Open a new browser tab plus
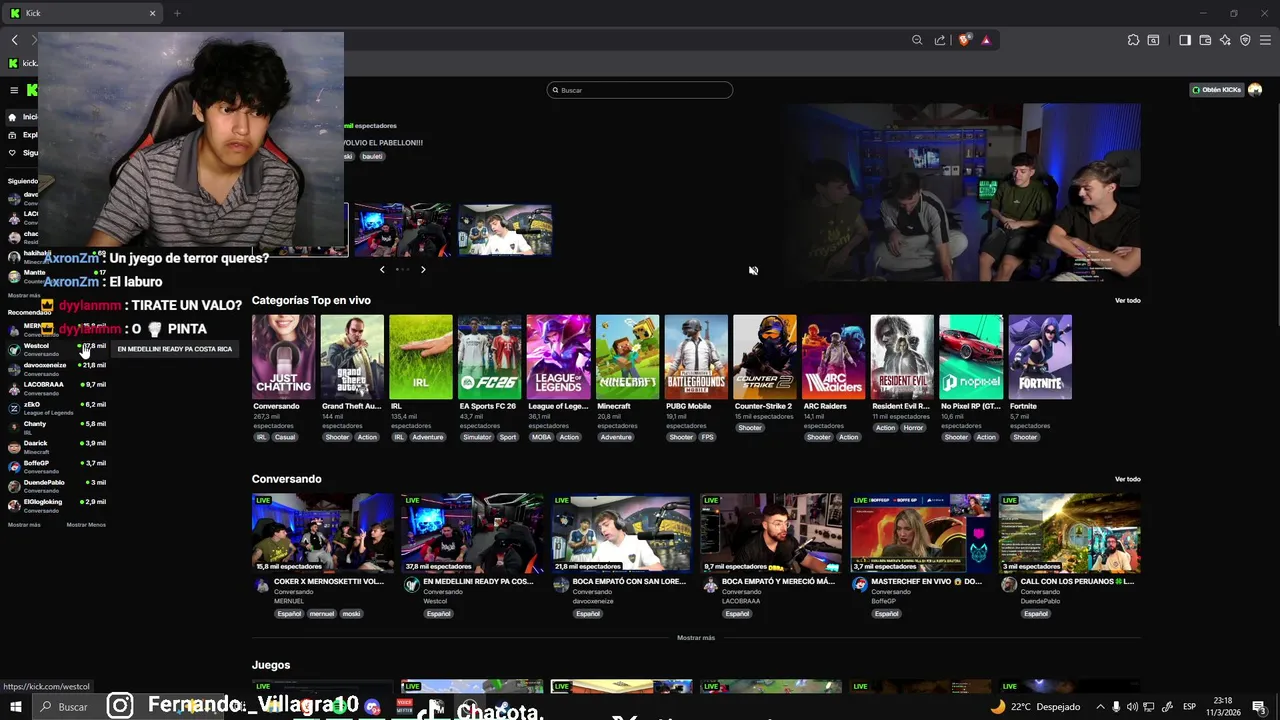This screenshot has height=720, width=1280. click(x=177, y=13)
